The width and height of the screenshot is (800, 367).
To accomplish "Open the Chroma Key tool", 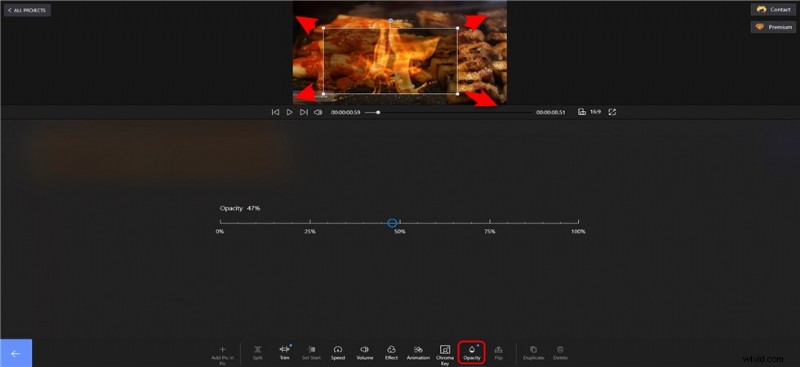I will (x=445, y=355).
